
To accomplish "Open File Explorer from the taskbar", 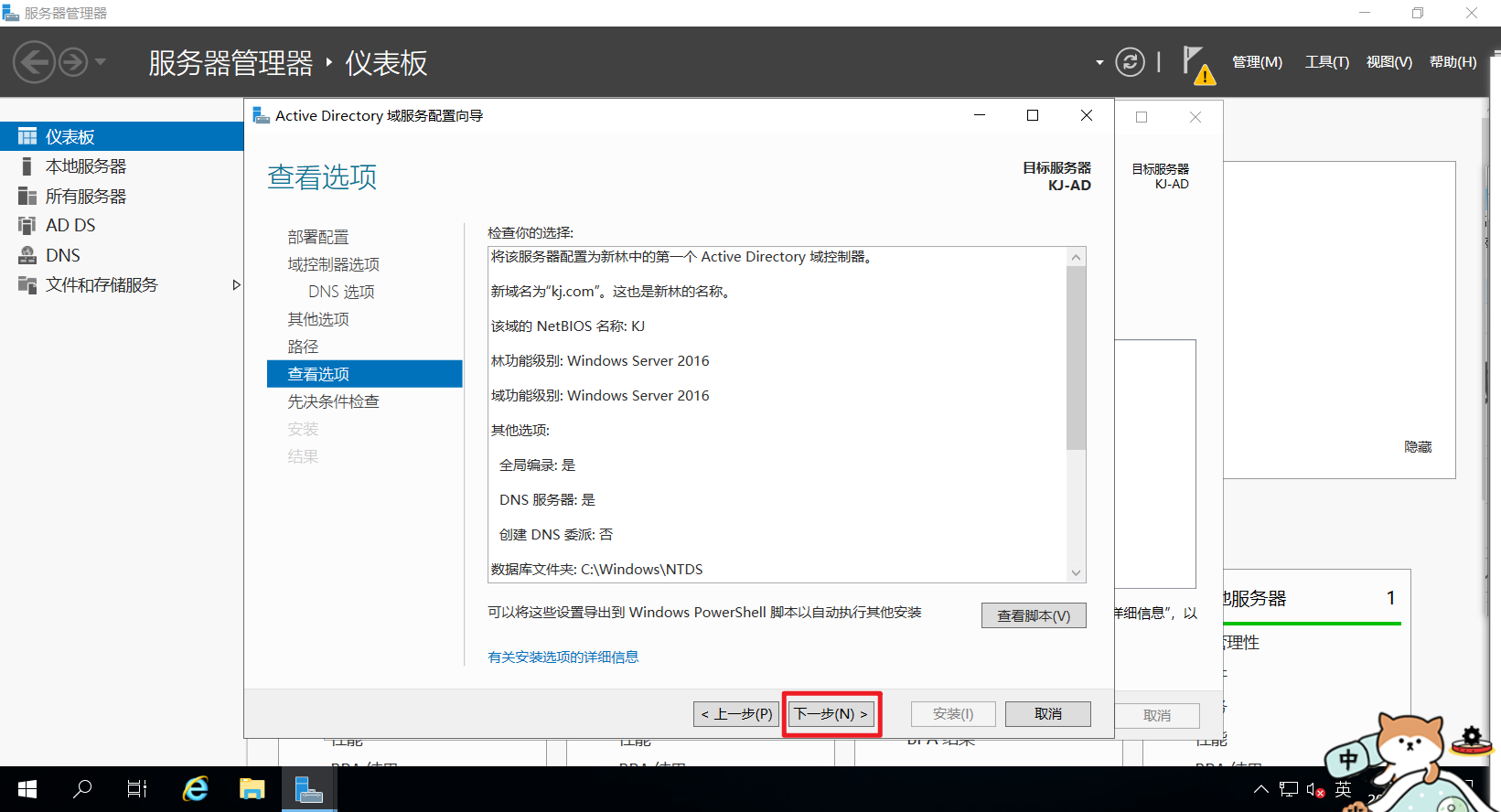I will pos(252,789).
